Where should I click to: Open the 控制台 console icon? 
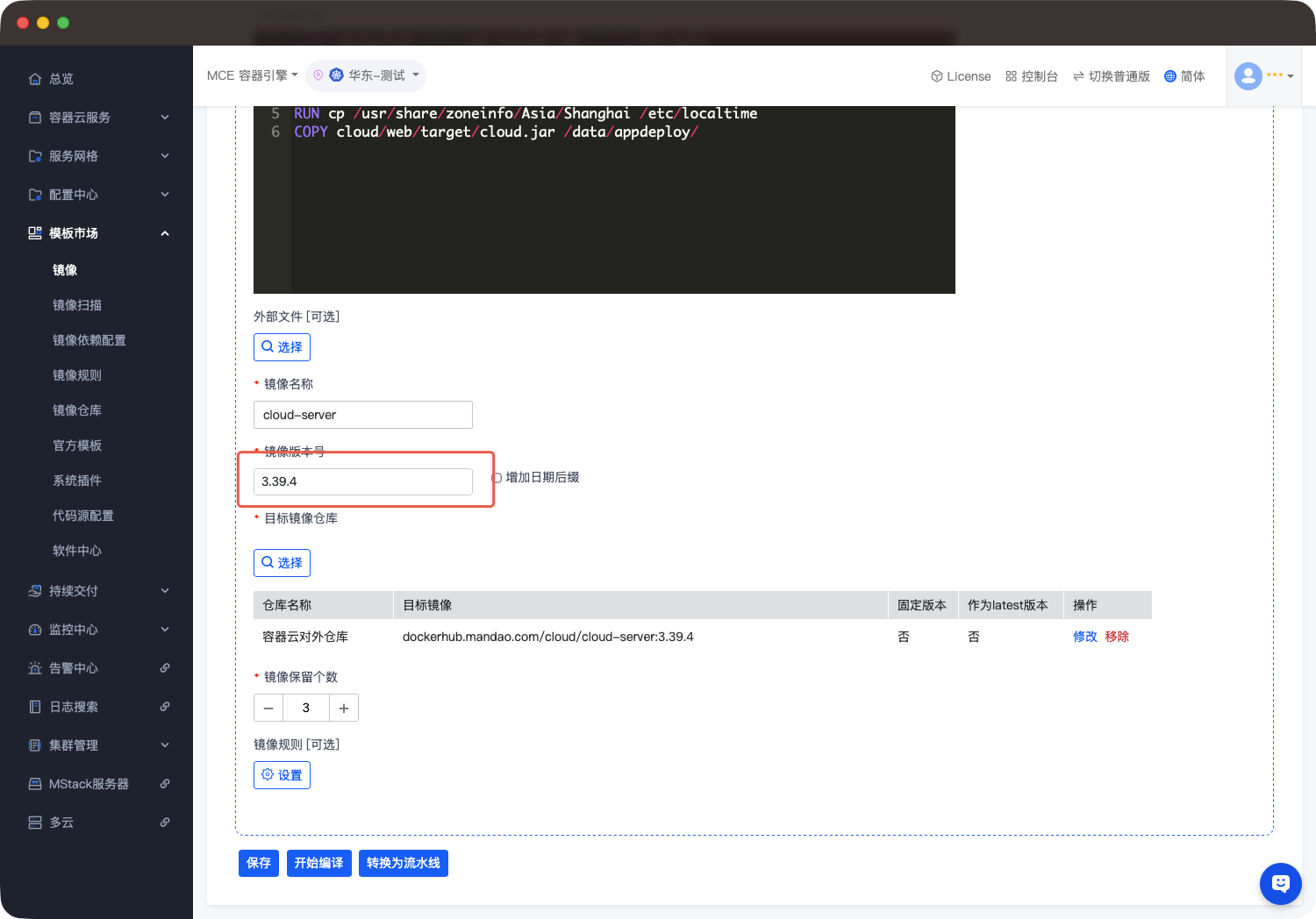pyautogui.click(x=1011, y=76)
